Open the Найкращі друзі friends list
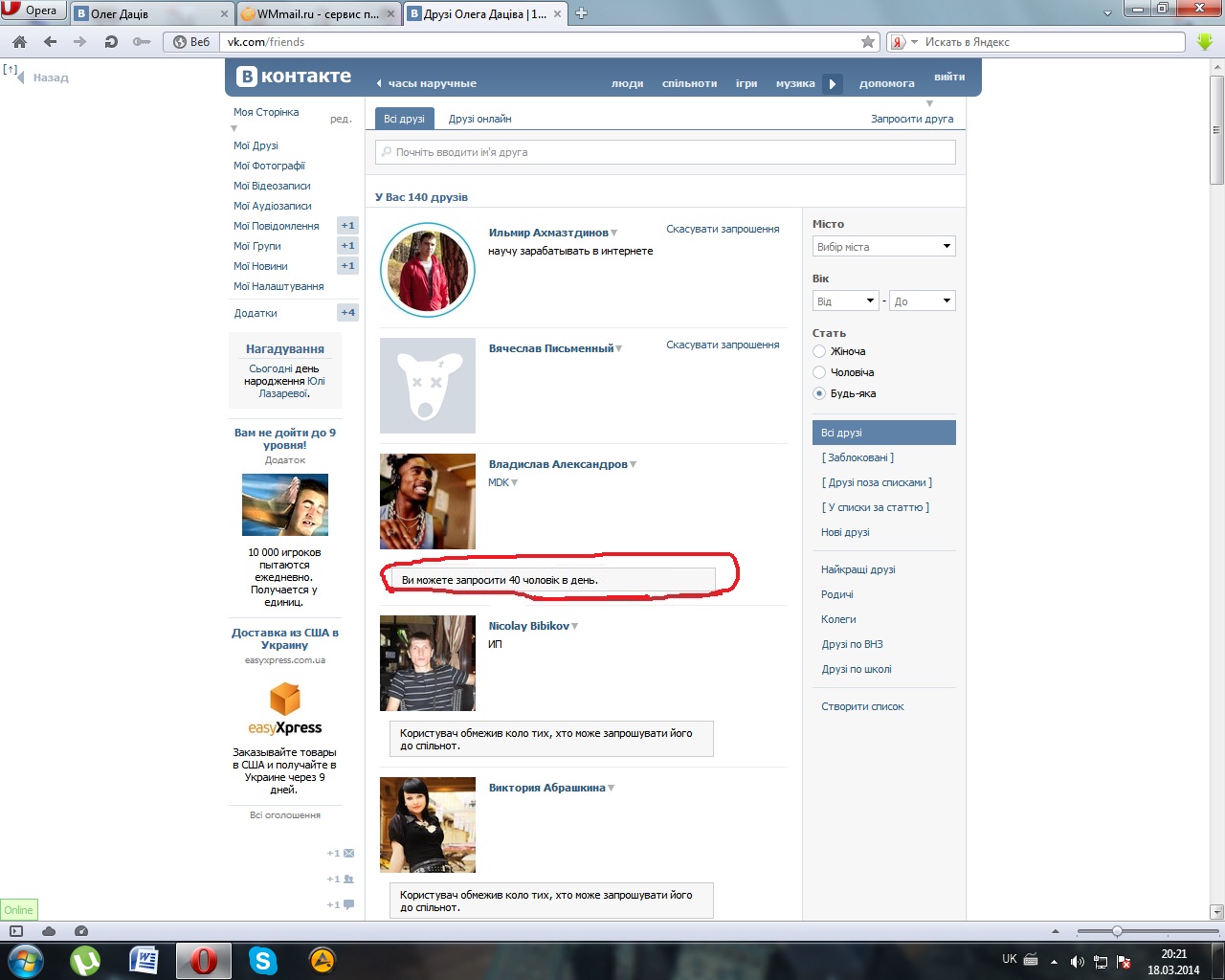This screenshot has width=1225, height=980. click(858, 569)
